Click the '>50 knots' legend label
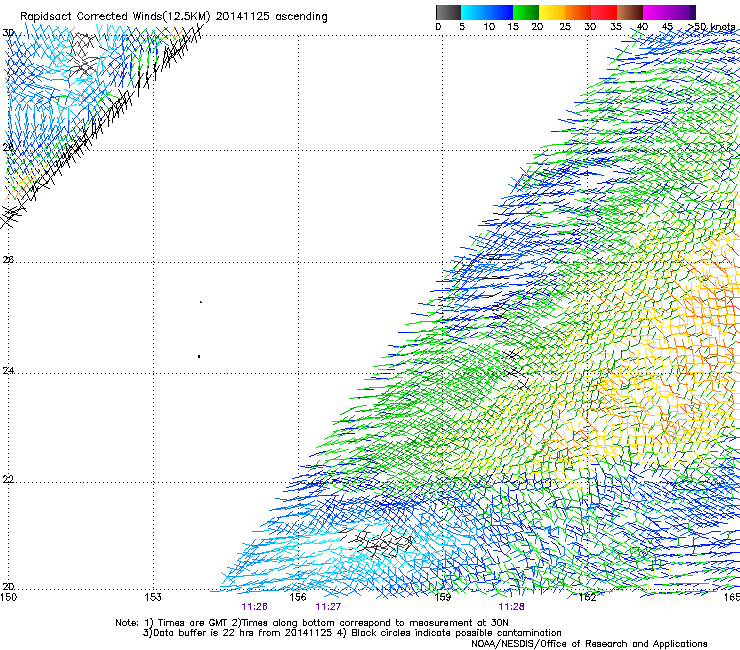The image size is (740, 650). point(711,27)
